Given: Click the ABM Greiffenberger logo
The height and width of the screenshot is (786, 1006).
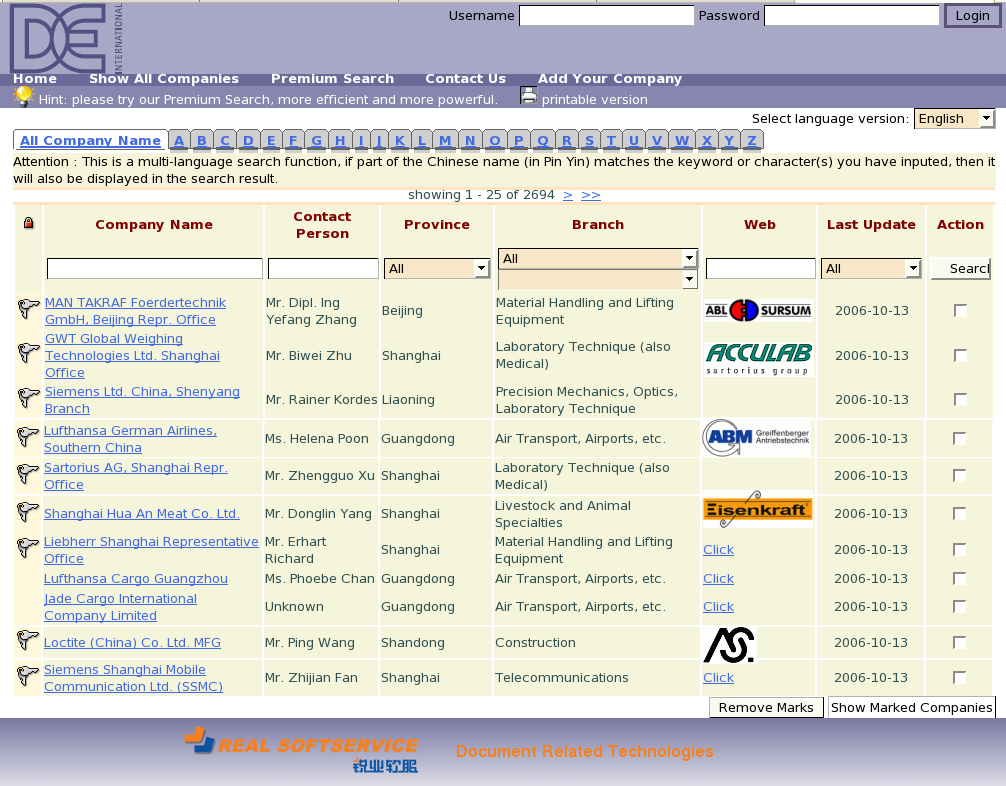Looking at the screenshot, I should 756,438.
